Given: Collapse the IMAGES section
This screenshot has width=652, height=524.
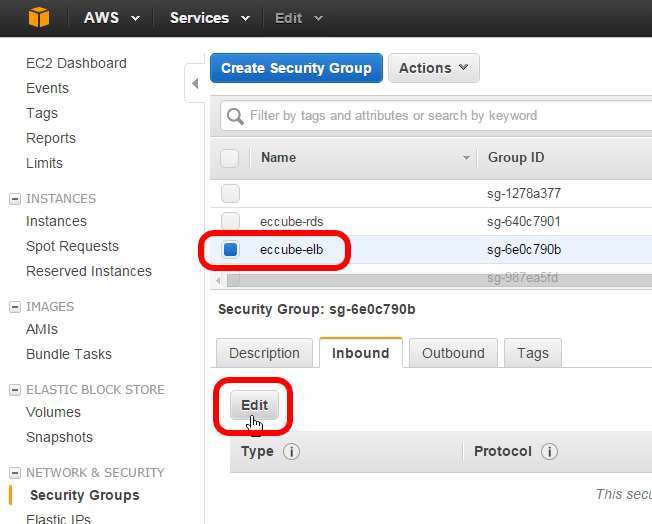Looking at the screenshot, I should tap(15, 307).
